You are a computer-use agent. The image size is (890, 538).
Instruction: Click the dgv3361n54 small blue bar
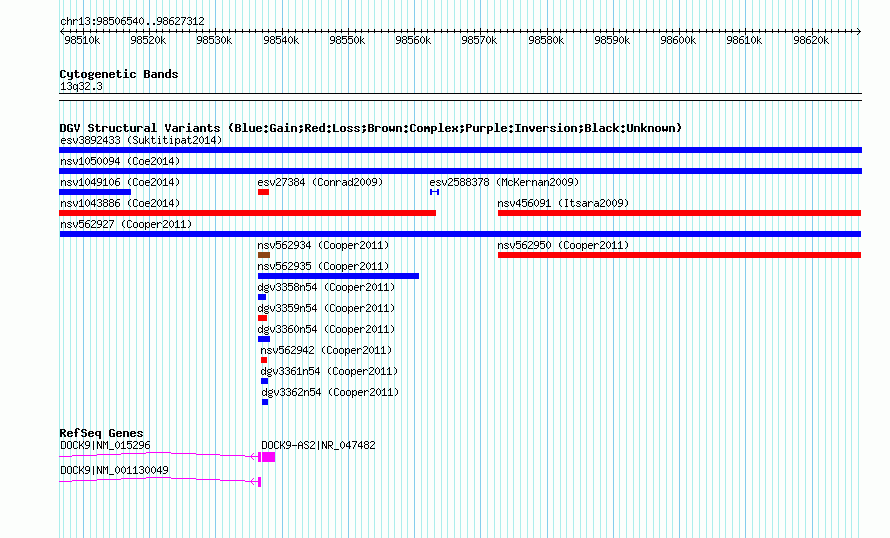[265, 381]
